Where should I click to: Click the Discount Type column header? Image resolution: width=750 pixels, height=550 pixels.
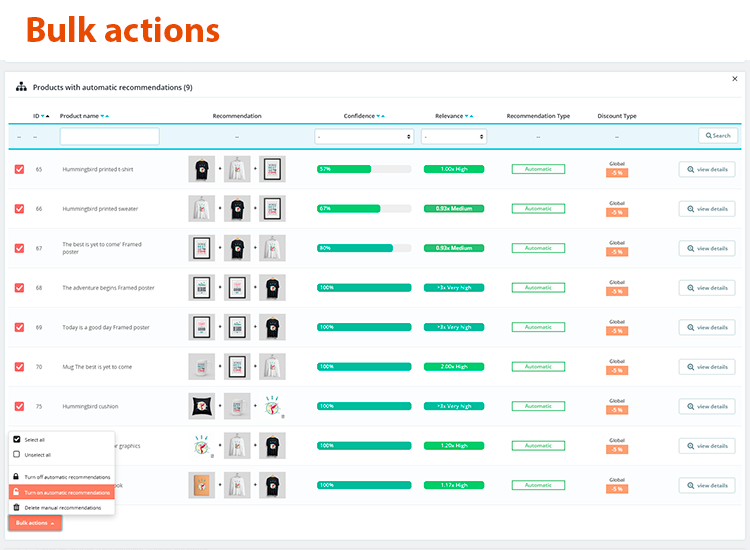[x=617, y=116]
